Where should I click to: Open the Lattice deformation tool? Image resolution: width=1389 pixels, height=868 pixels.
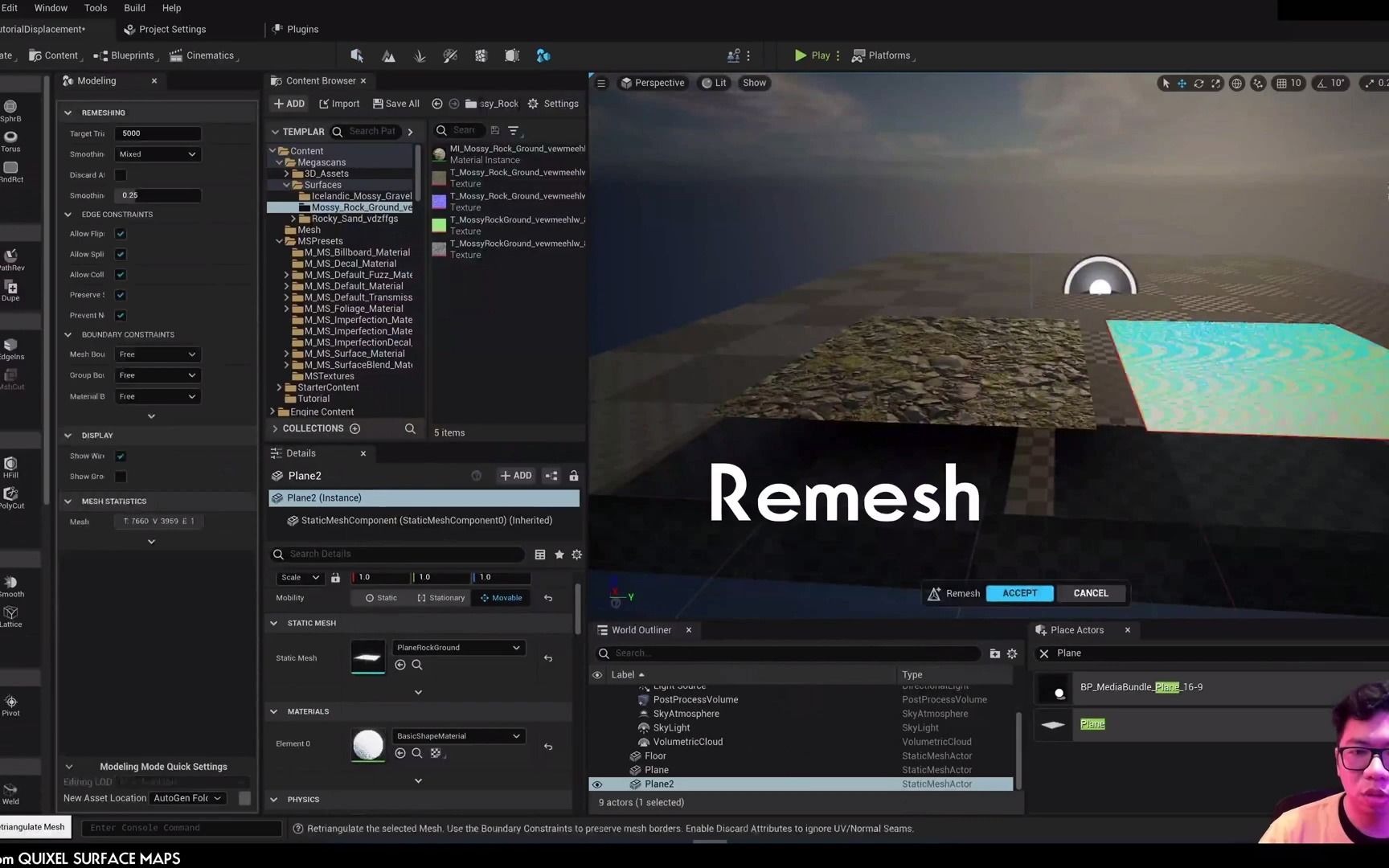click(11, 615)
